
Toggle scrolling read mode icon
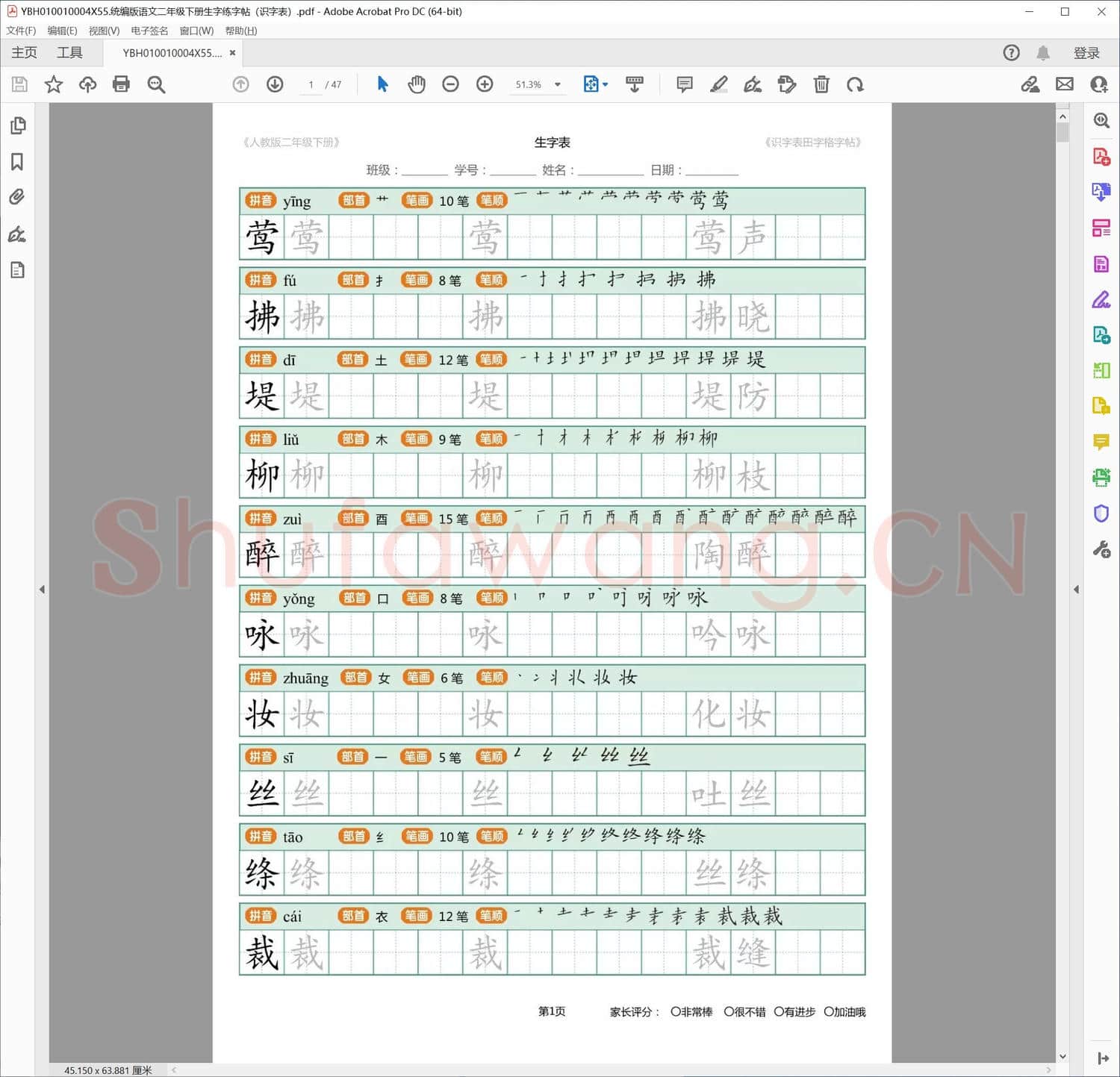pos(635,84)
